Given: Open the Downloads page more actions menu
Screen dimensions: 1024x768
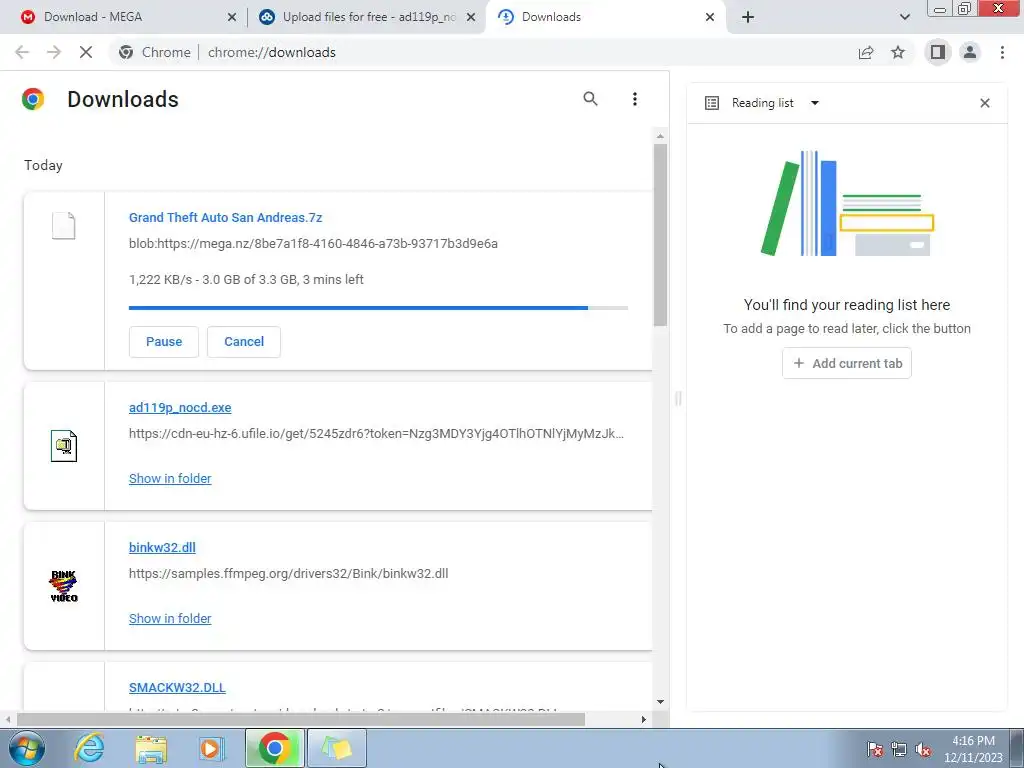Looking at the screenshot, I should tap(634, 99).
